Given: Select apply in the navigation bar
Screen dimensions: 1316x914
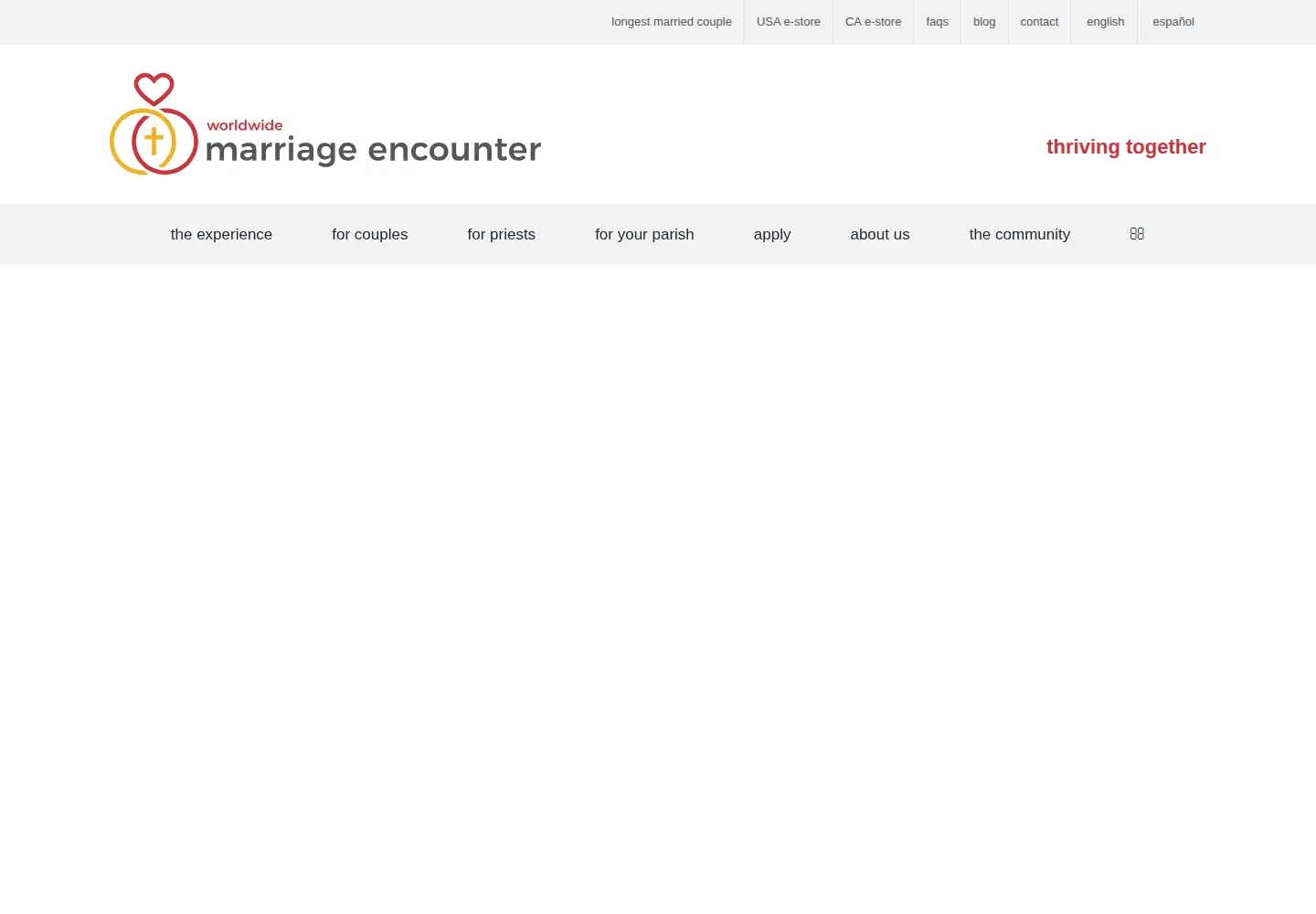Looking at the screenshot, I should [x=772, y=234].
